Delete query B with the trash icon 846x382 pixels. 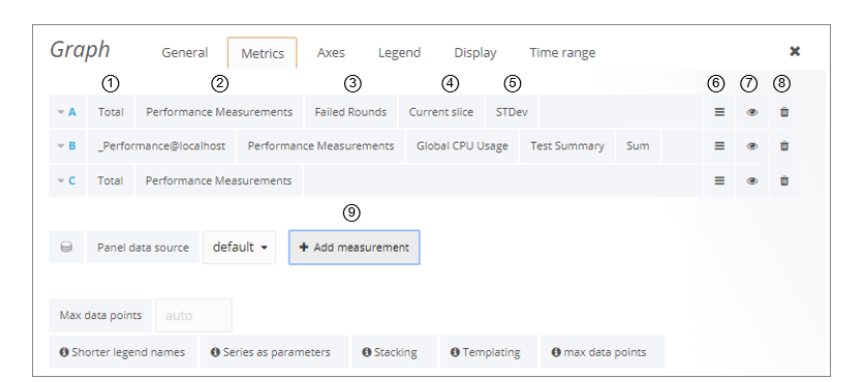784,146
